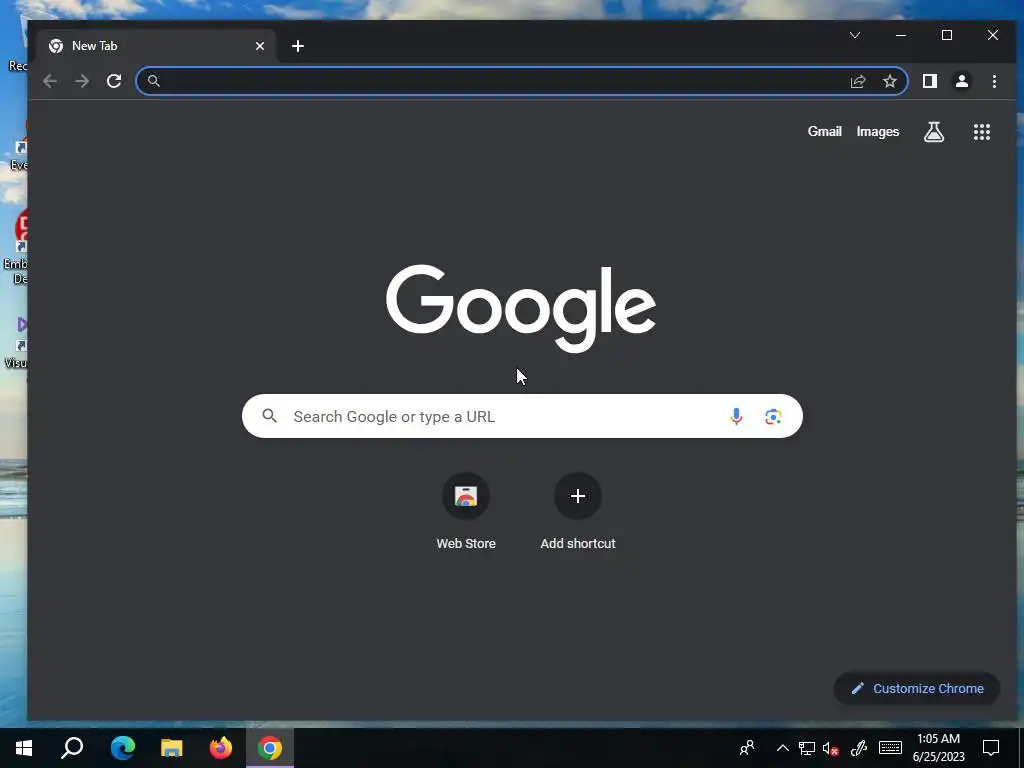Click the Chrome taskbar icon

270,748
